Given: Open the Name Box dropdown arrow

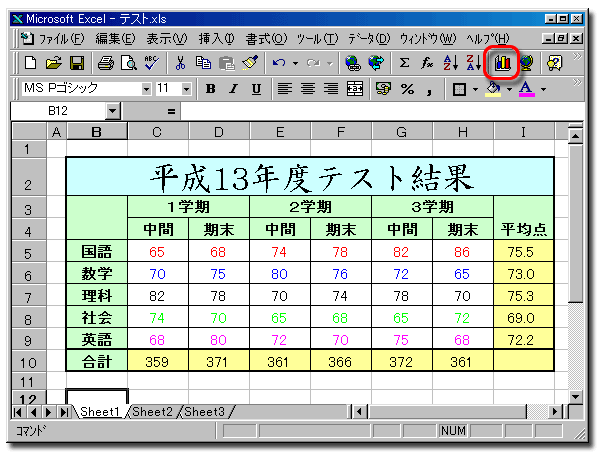Looking at the screenshot, I should tap(112, 111).
